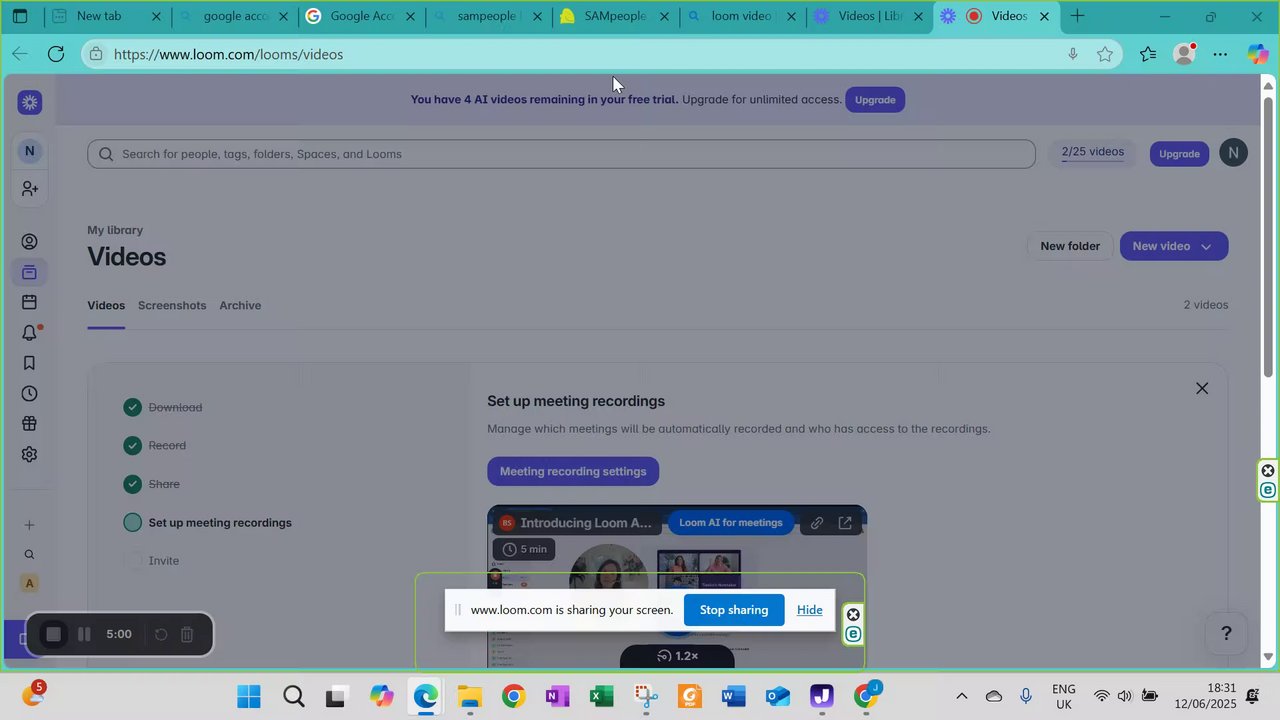Switch to the Screenshots tab
The height and width of the screenshot is (720, 1280).
coord(172,305)
